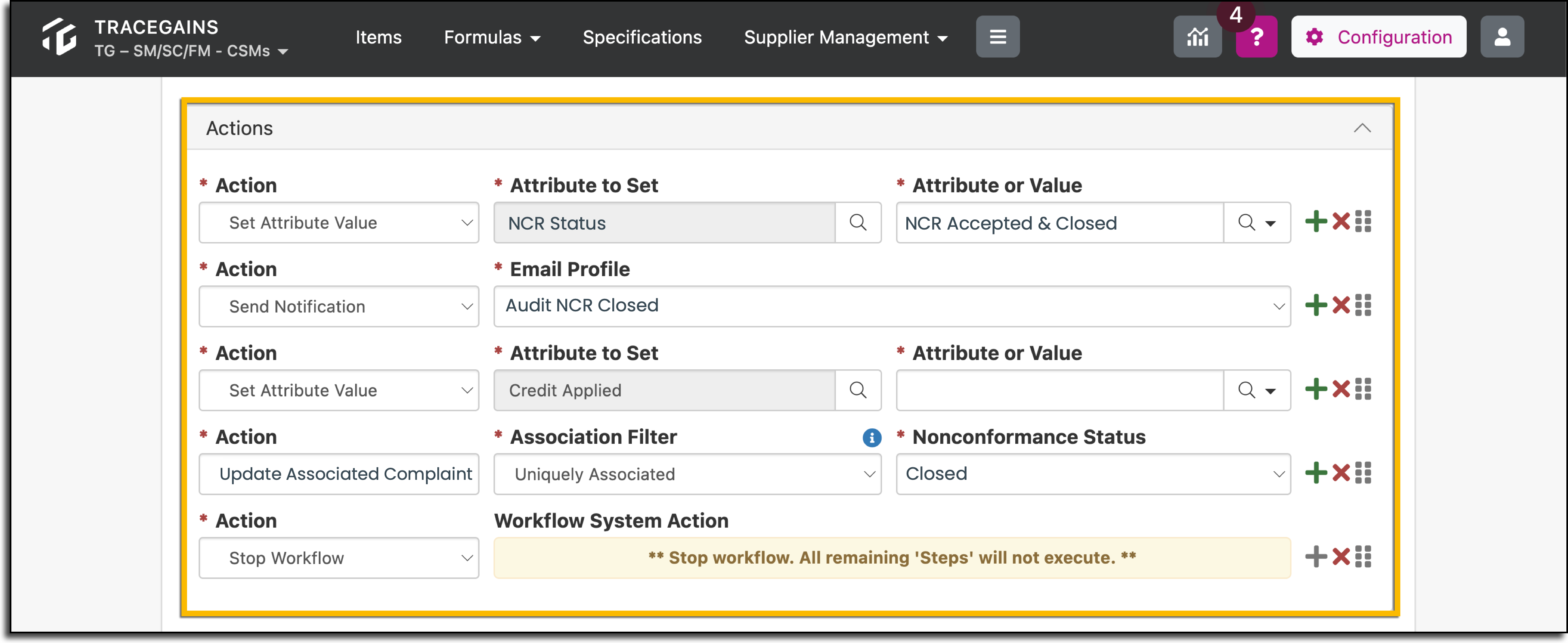
Task: Open the first Set Attribute Value action dropdown
Action: pos(339,223)
